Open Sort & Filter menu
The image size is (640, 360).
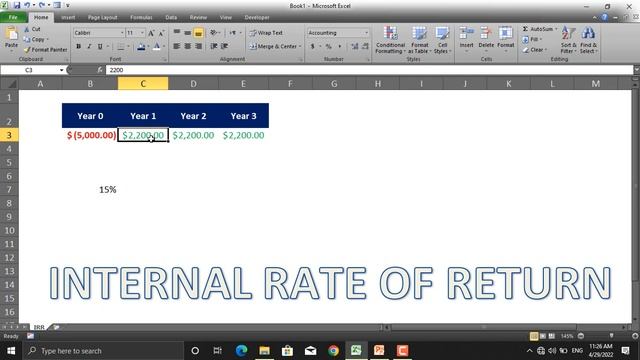pos(568,40)
